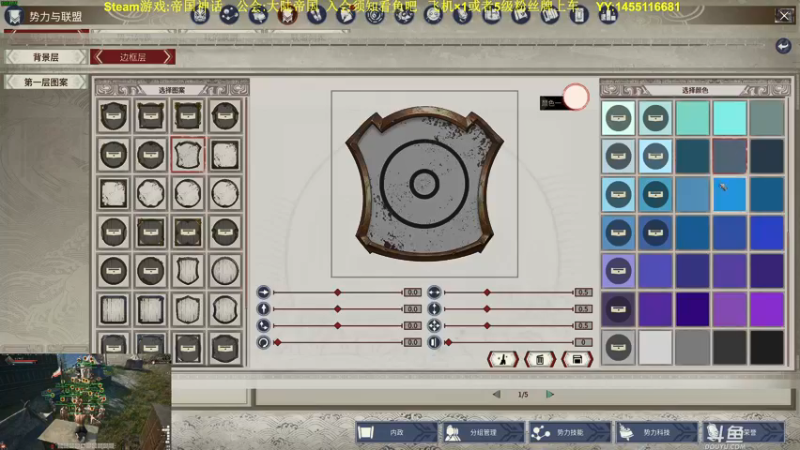
Task: Select the selected shield pattern with red outline
Action: 188,155
